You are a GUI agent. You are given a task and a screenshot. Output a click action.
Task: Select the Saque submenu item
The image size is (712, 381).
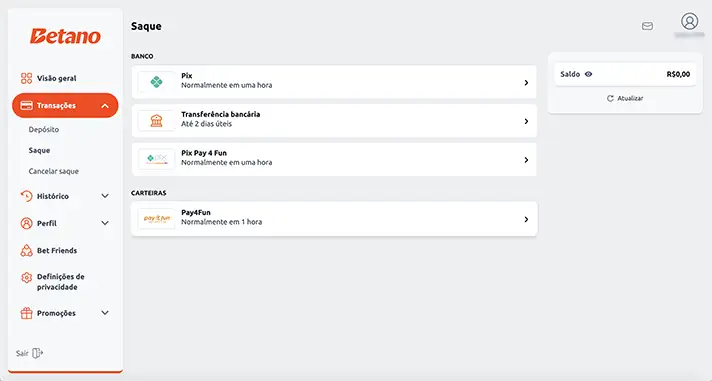point(39,150)
